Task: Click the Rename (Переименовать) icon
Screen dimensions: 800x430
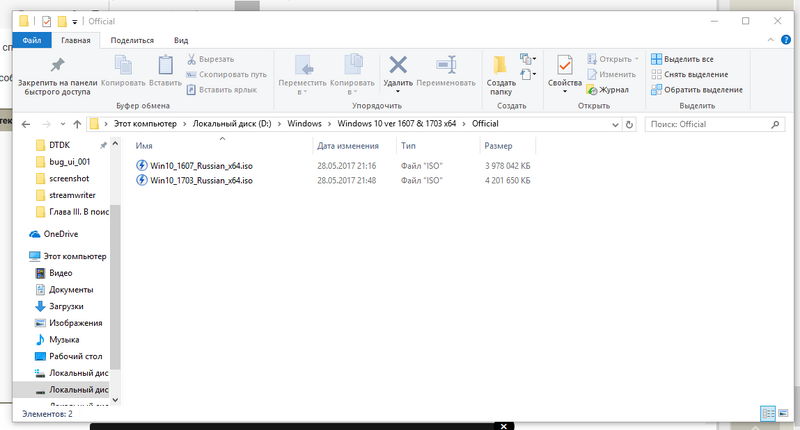Action: click(446, 66)
